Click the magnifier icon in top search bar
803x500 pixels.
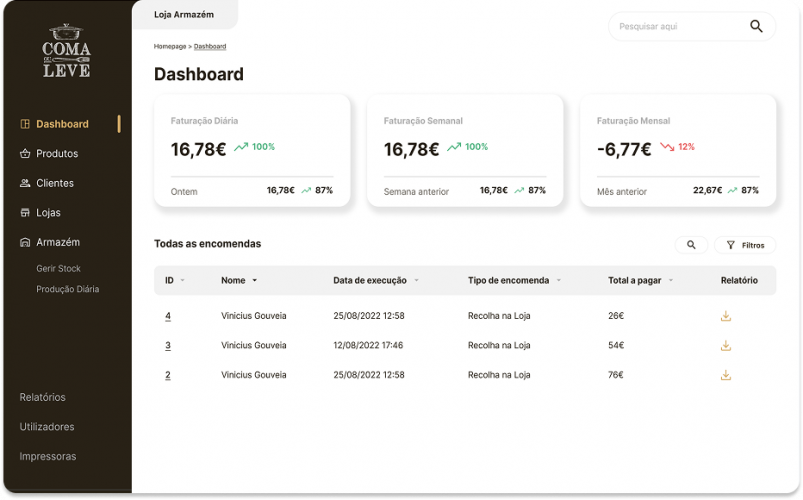(x=756, y=26)
